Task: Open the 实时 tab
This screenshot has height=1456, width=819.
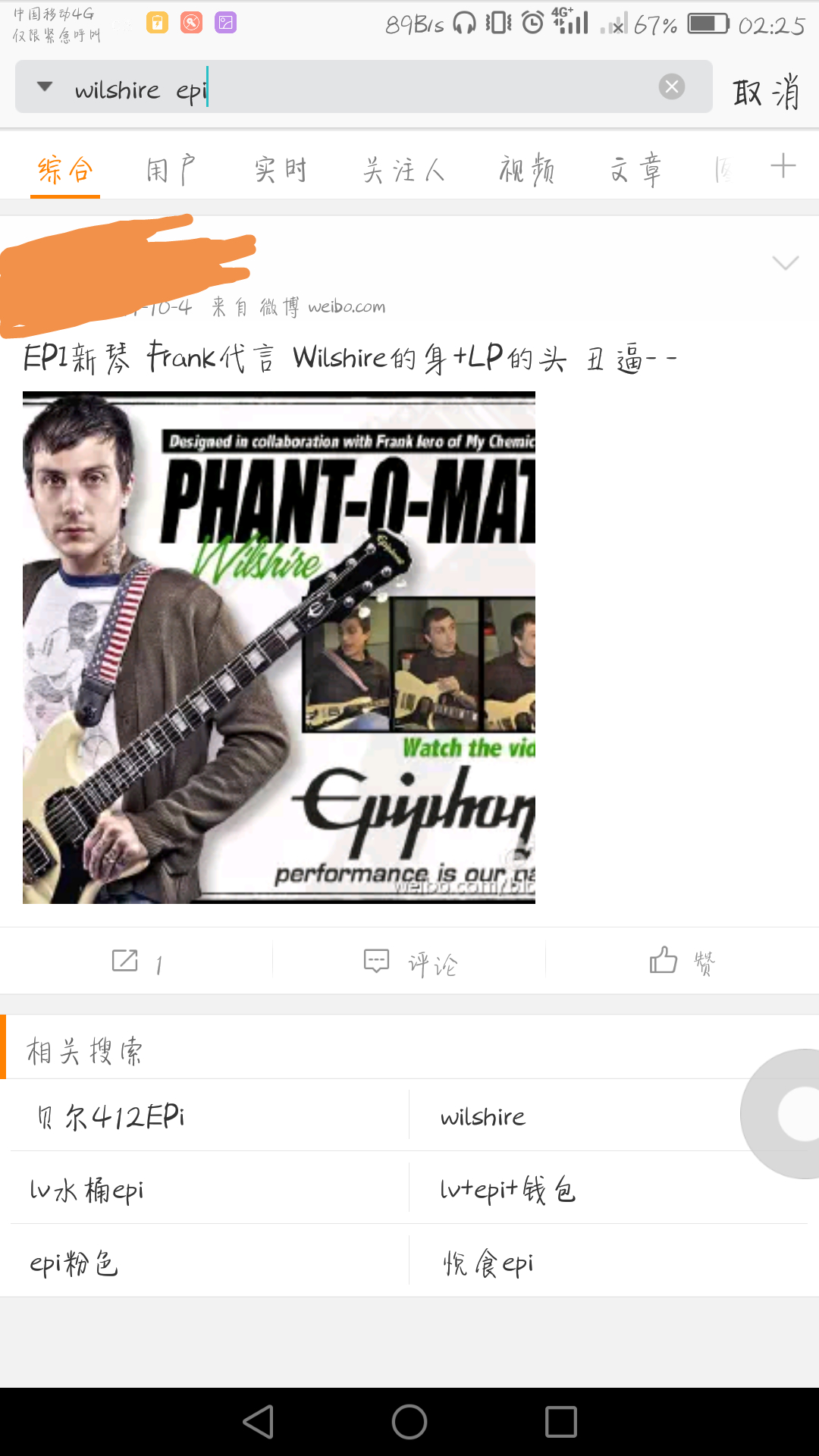Action: click(x=281, y=169)
